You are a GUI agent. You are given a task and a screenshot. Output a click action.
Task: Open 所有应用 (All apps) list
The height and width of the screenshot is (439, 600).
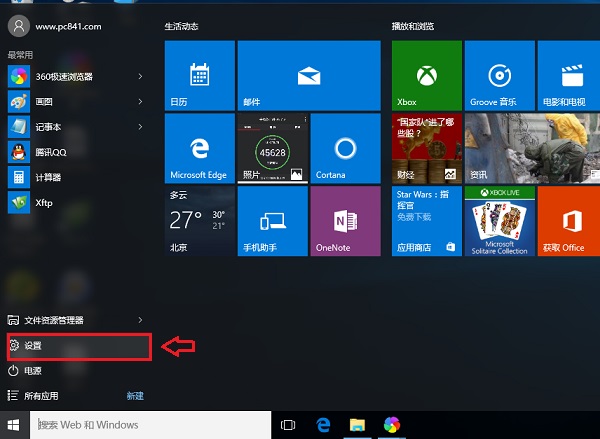click(x=40, y=396)
